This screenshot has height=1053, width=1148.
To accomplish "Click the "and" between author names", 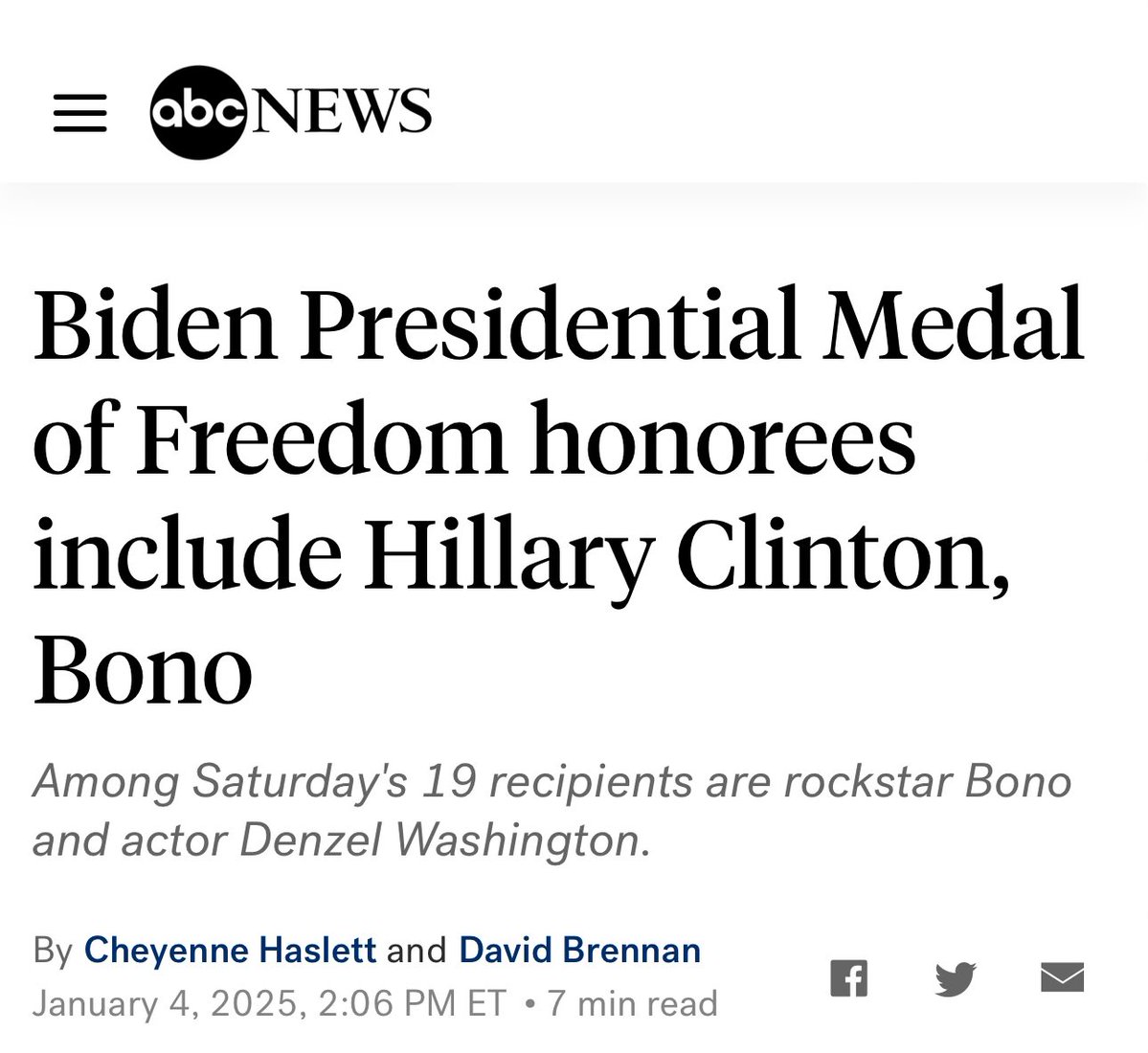I will [417, 950].
